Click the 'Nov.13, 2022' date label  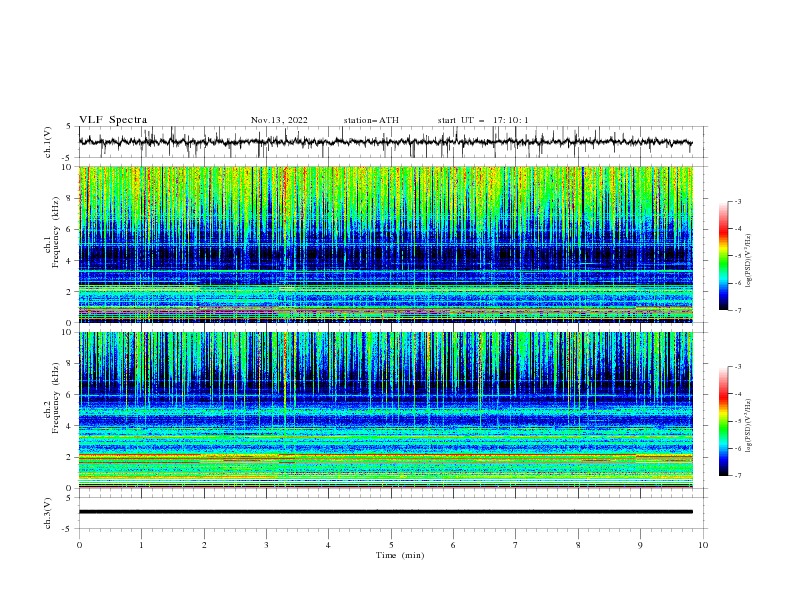coord(279,120)
